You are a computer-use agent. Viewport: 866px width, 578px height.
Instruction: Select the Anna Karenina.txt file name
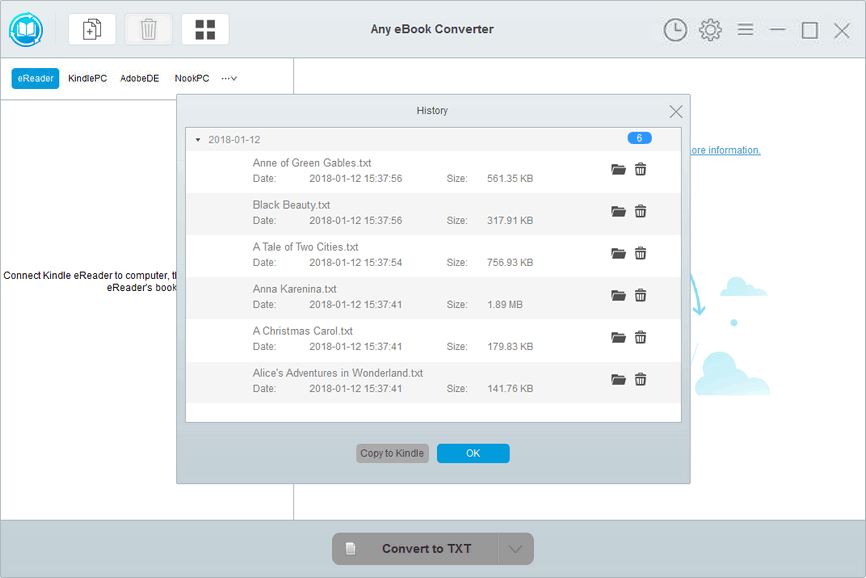[x=294, y=289]
